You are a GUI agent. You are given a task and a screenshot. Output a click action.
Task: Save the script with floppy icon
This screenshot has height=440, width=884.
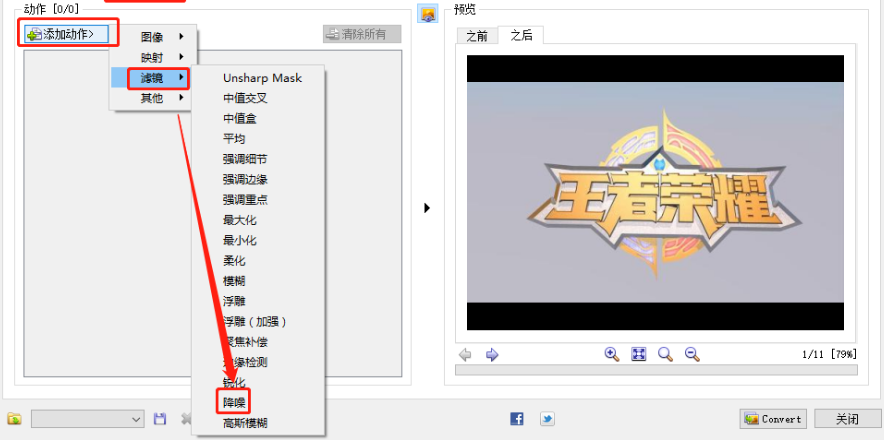pyautogui.click(x=160, y=419)
